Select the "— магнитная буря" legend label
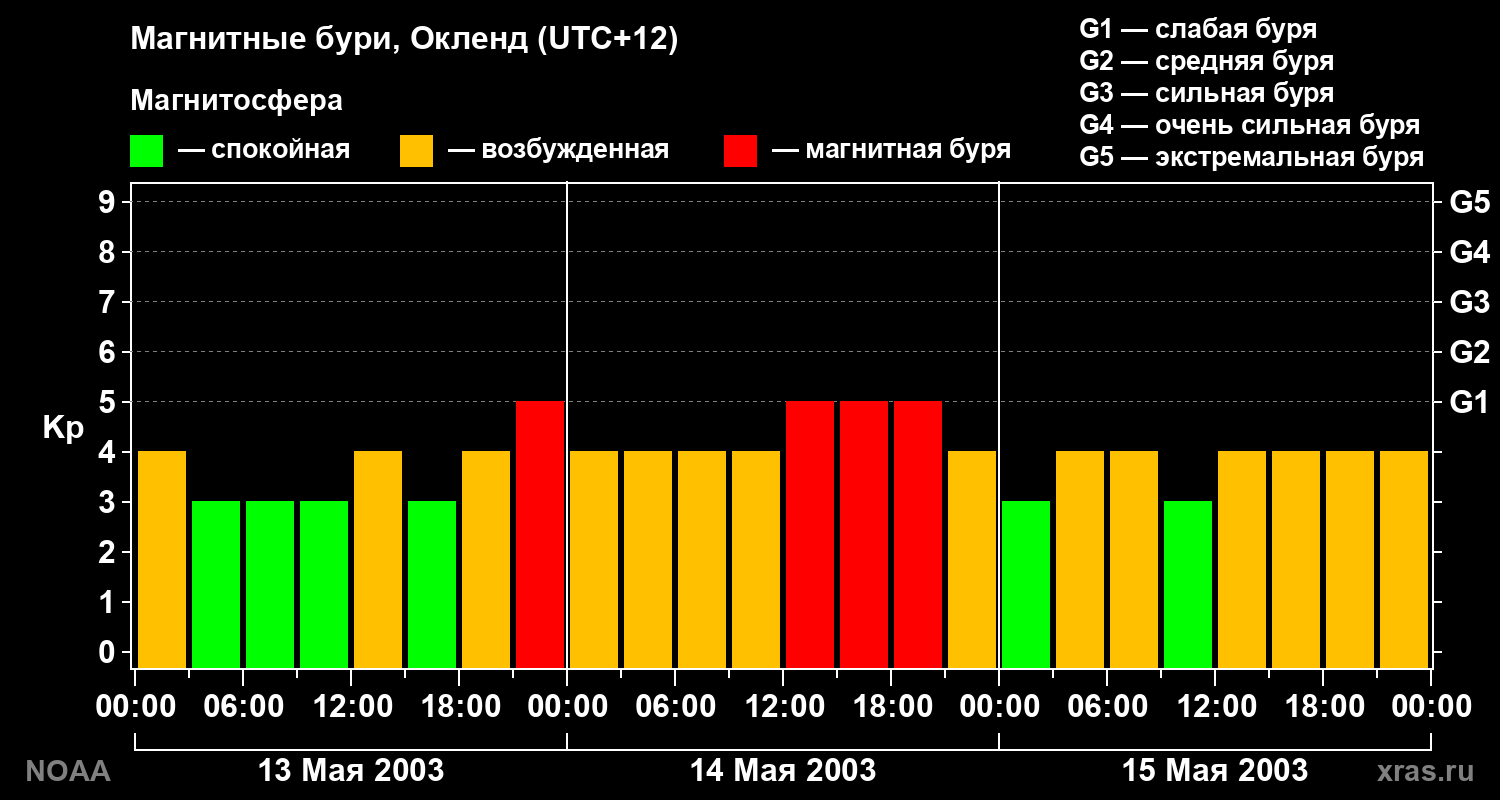Screen dimensions: 1500x800 tap(891, 150)
